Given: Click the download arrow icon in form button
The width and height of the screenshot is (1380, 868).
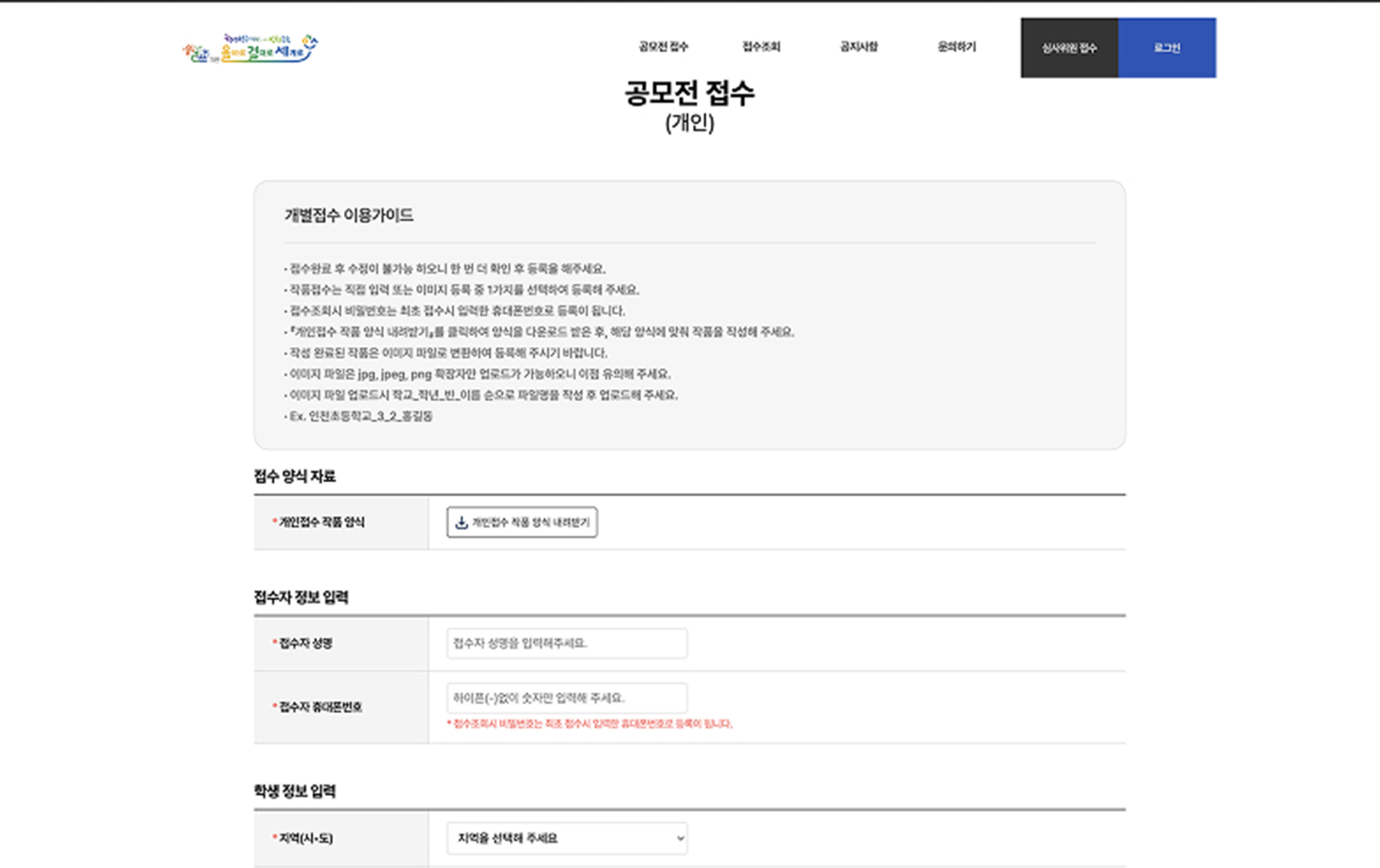Looking at the screenshot, I should click(x=461, y=522).
